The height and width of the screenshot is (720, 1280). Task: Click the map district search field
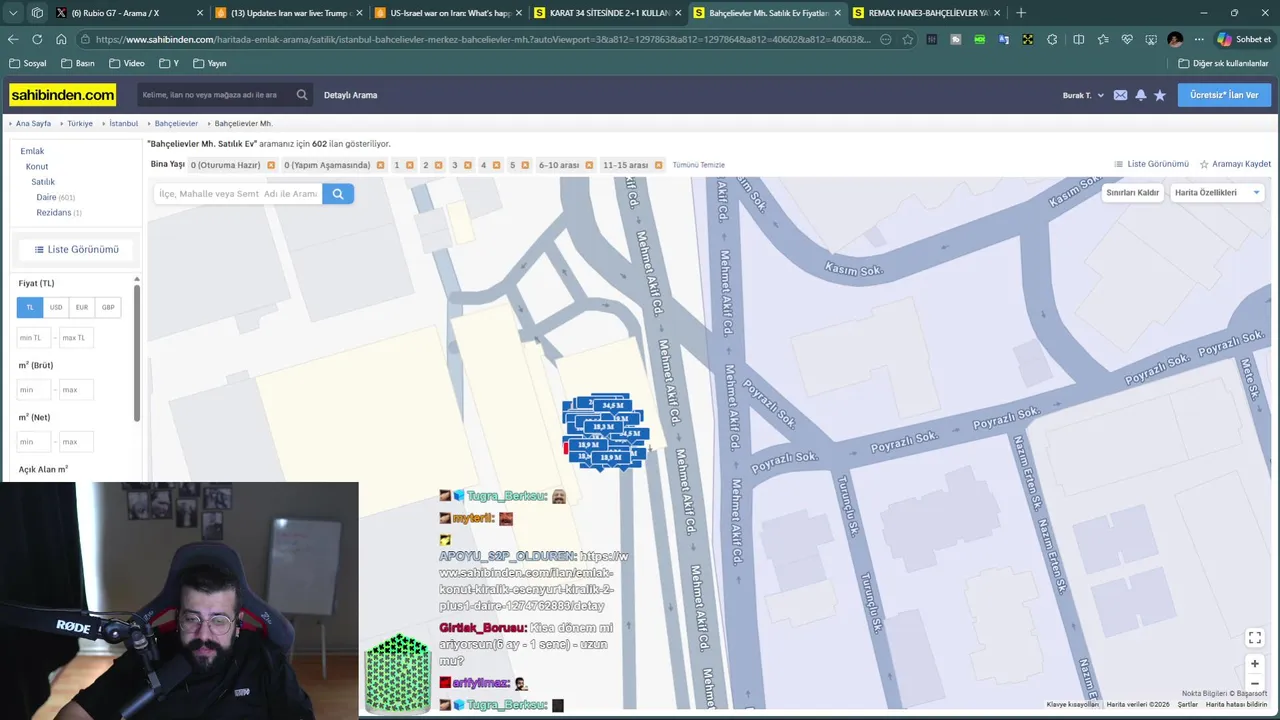238,194
